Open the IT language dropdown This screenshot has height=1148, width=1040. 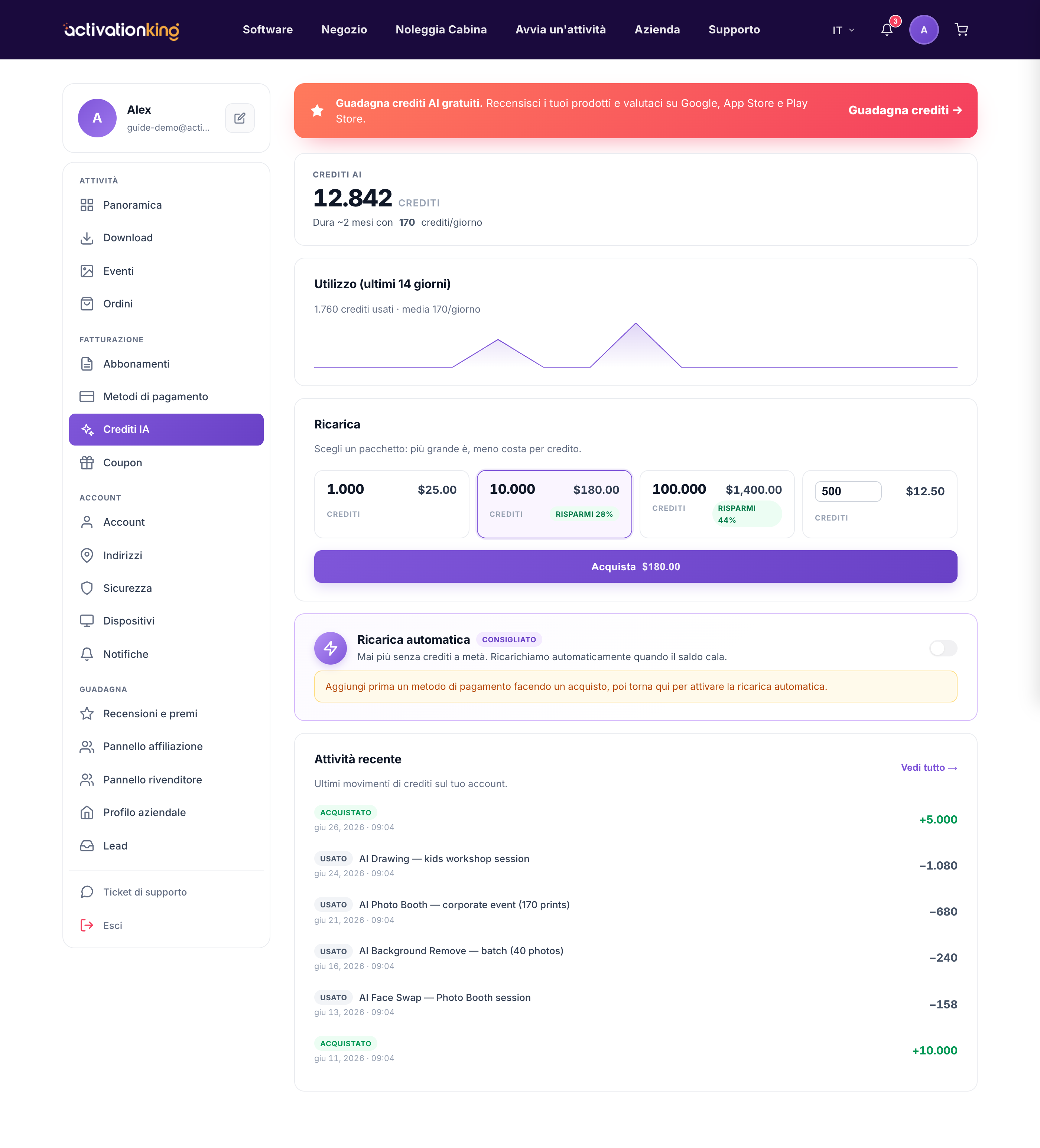pyautogui.click(x=843, y=30)
